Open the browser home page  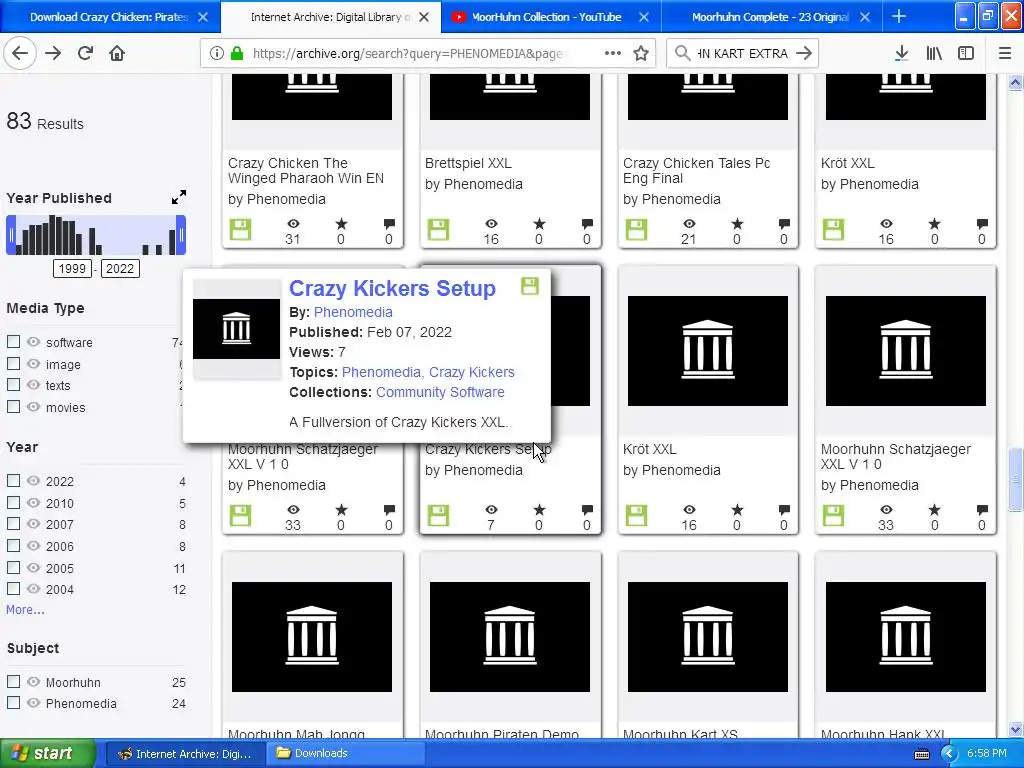pyautogui.click(x=117, y=53)
